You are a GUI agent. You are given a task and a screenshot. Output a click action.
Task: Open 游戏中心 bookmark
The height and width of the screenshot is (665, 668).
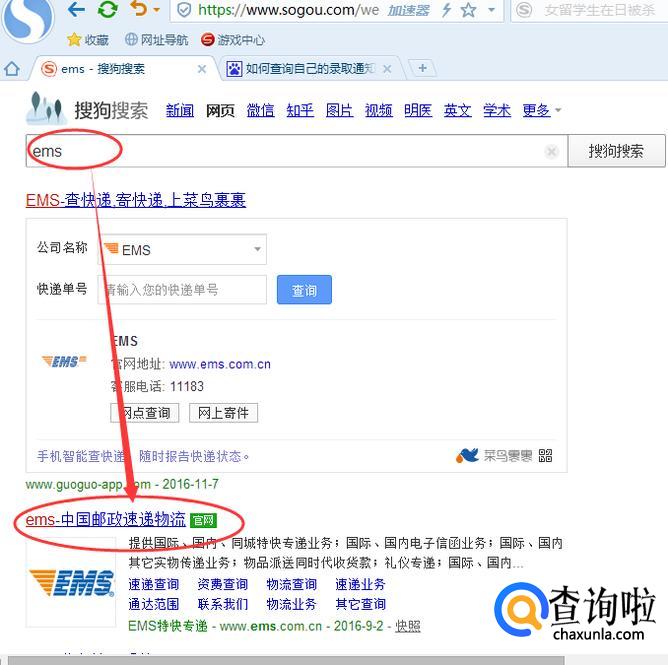(x=233, y=40)
